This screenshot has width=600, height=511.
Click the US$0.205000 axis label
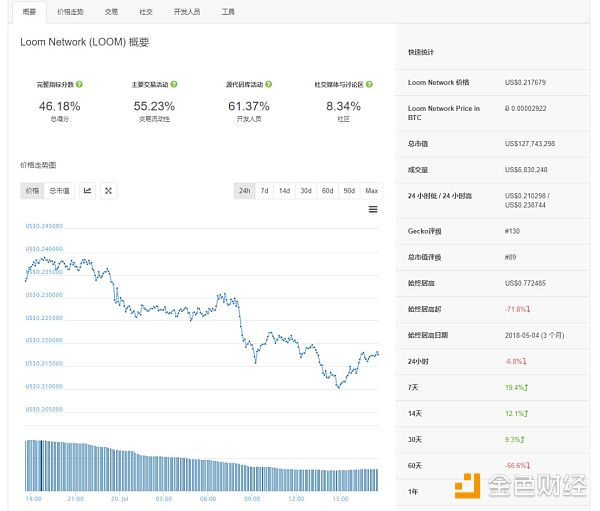point(44,409)
